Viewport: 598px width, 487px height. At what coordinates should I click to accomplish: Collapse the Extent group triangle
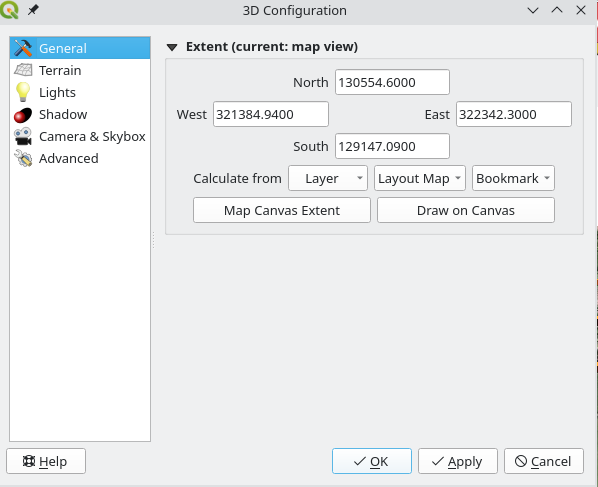(x=172, y=47)
